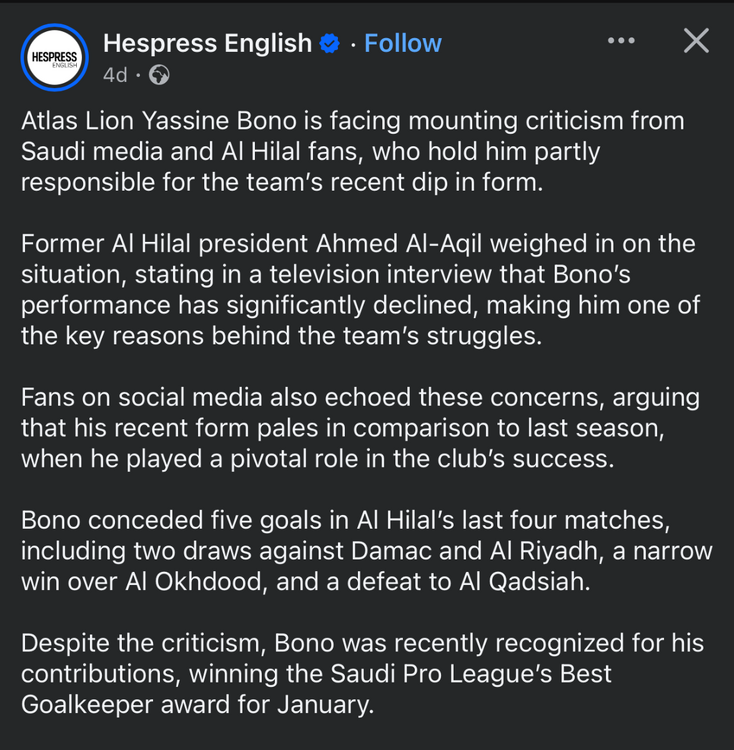Image resolution: width=734 pixels, height=750 pixels.
Task: Open the three-dot post options menu
Action: click(x=621, y=41)
